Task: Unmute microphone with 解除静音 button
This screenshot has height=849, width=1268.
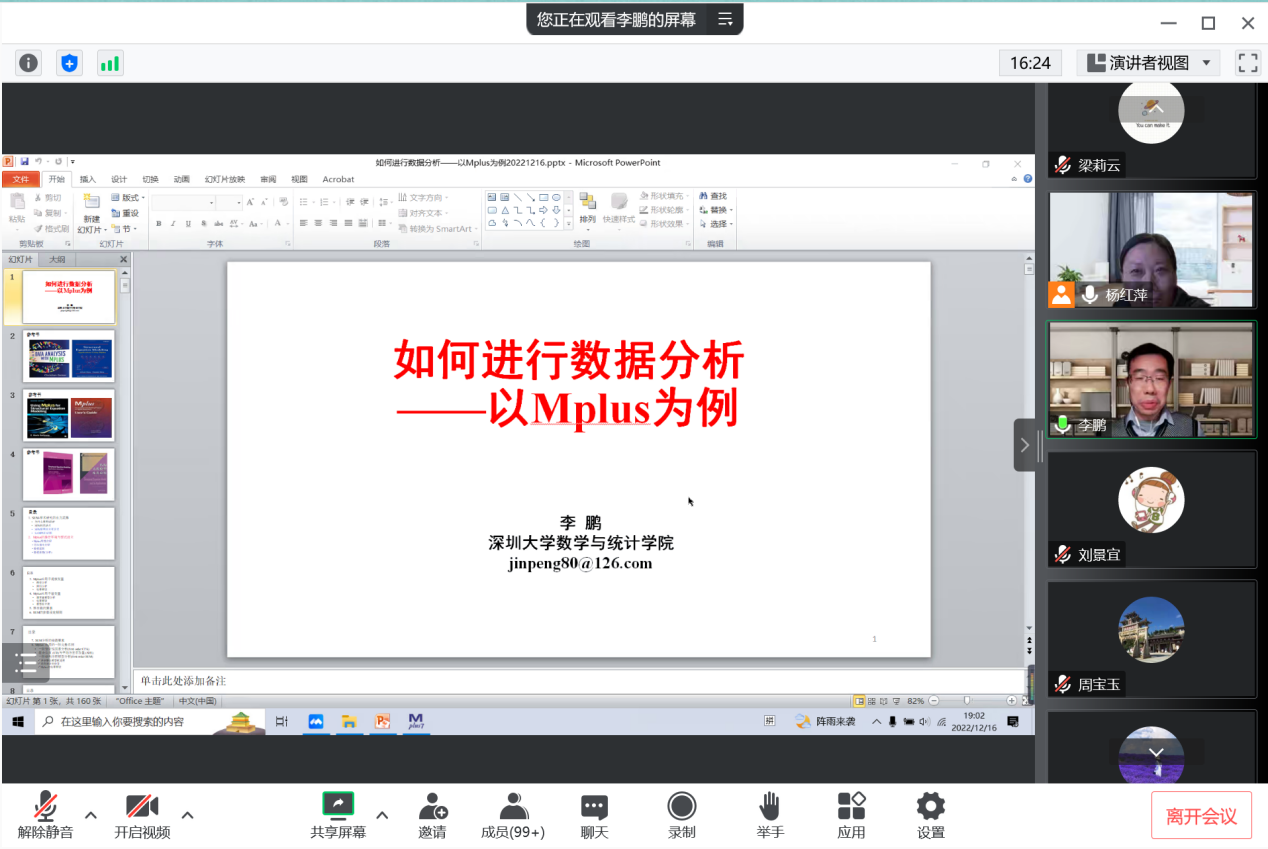Action: [45, 815]
